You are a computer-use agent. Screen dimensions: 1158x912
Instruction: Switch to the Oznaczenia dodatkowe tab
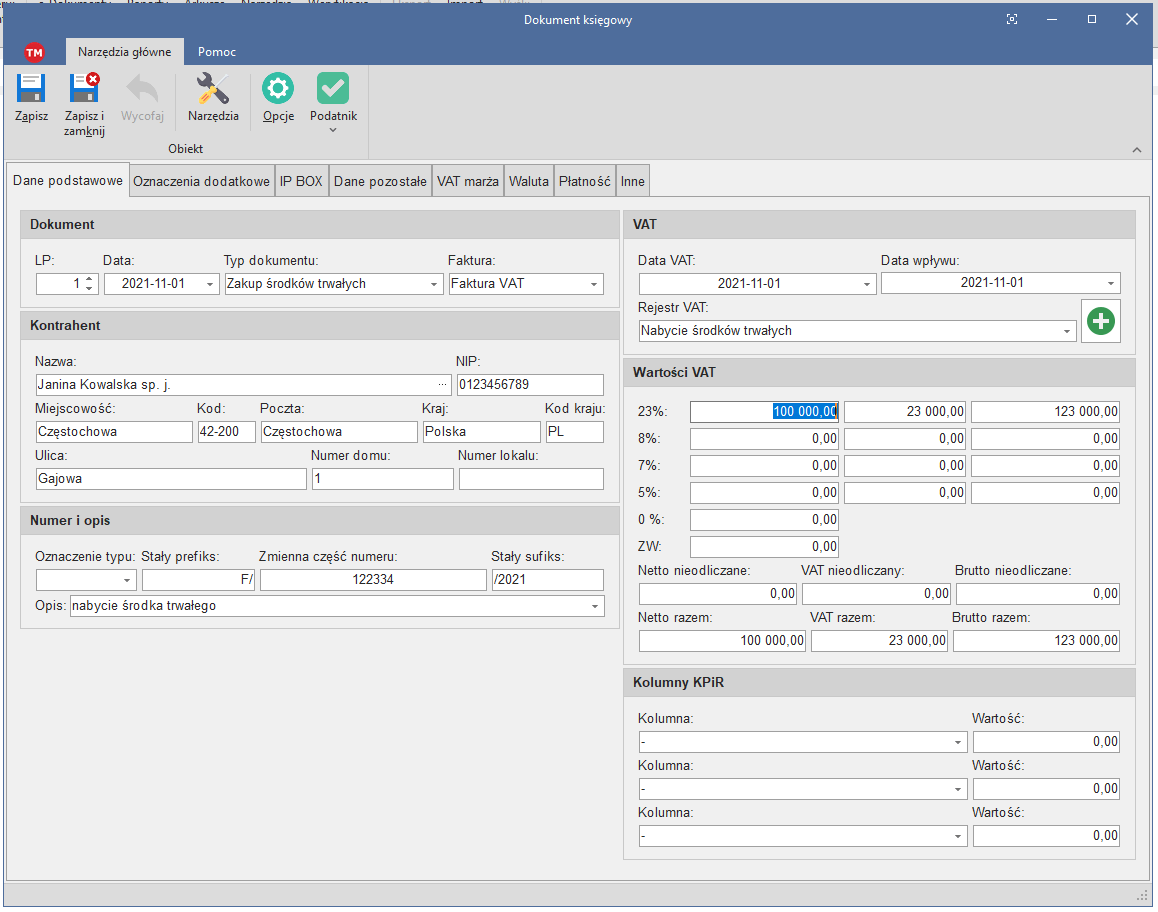pyautogui.click(x=201, y=182)
